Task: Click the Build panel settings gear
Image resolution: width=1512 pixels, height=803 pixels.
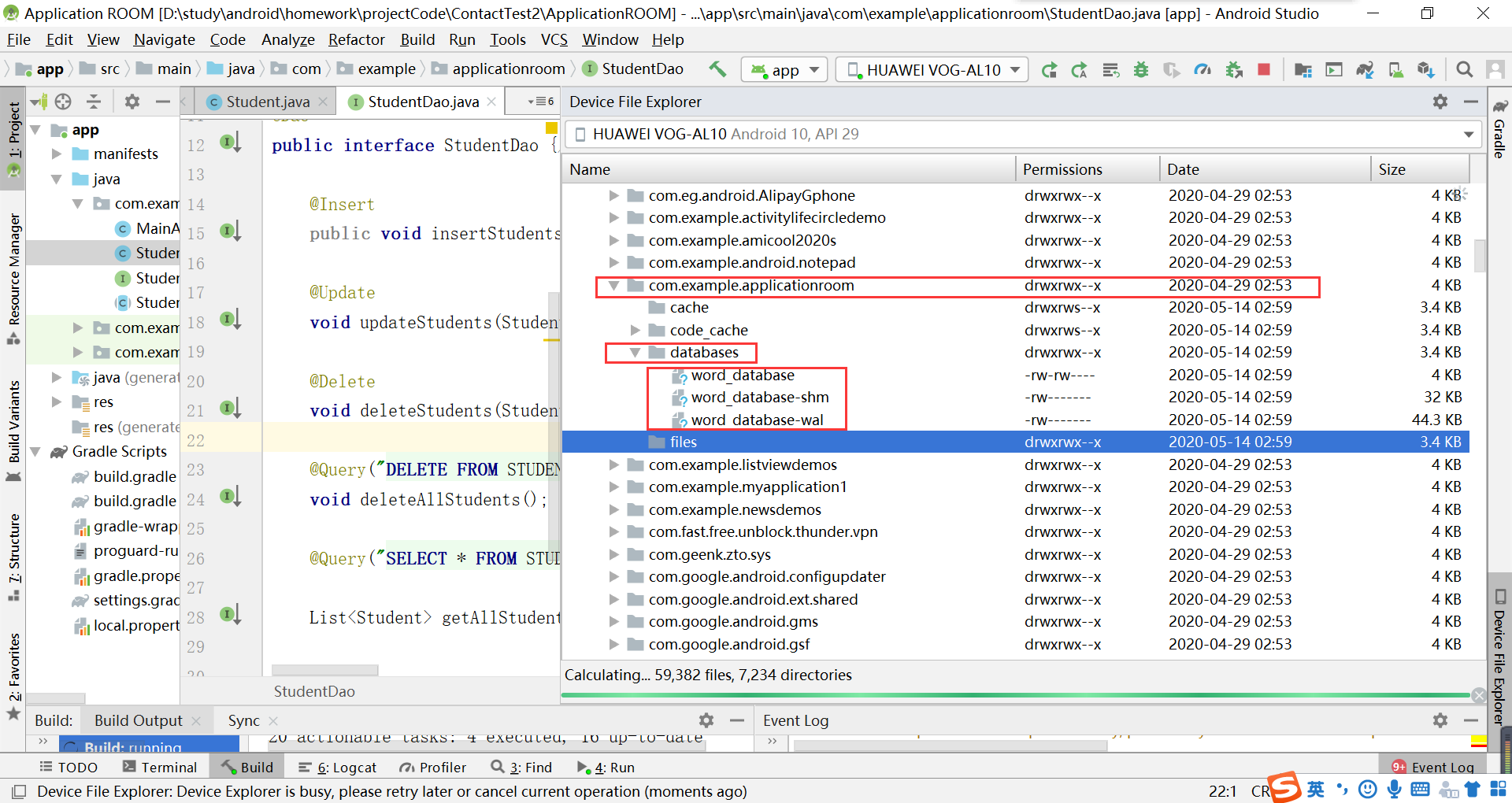Action: click(x=706, y=720)
